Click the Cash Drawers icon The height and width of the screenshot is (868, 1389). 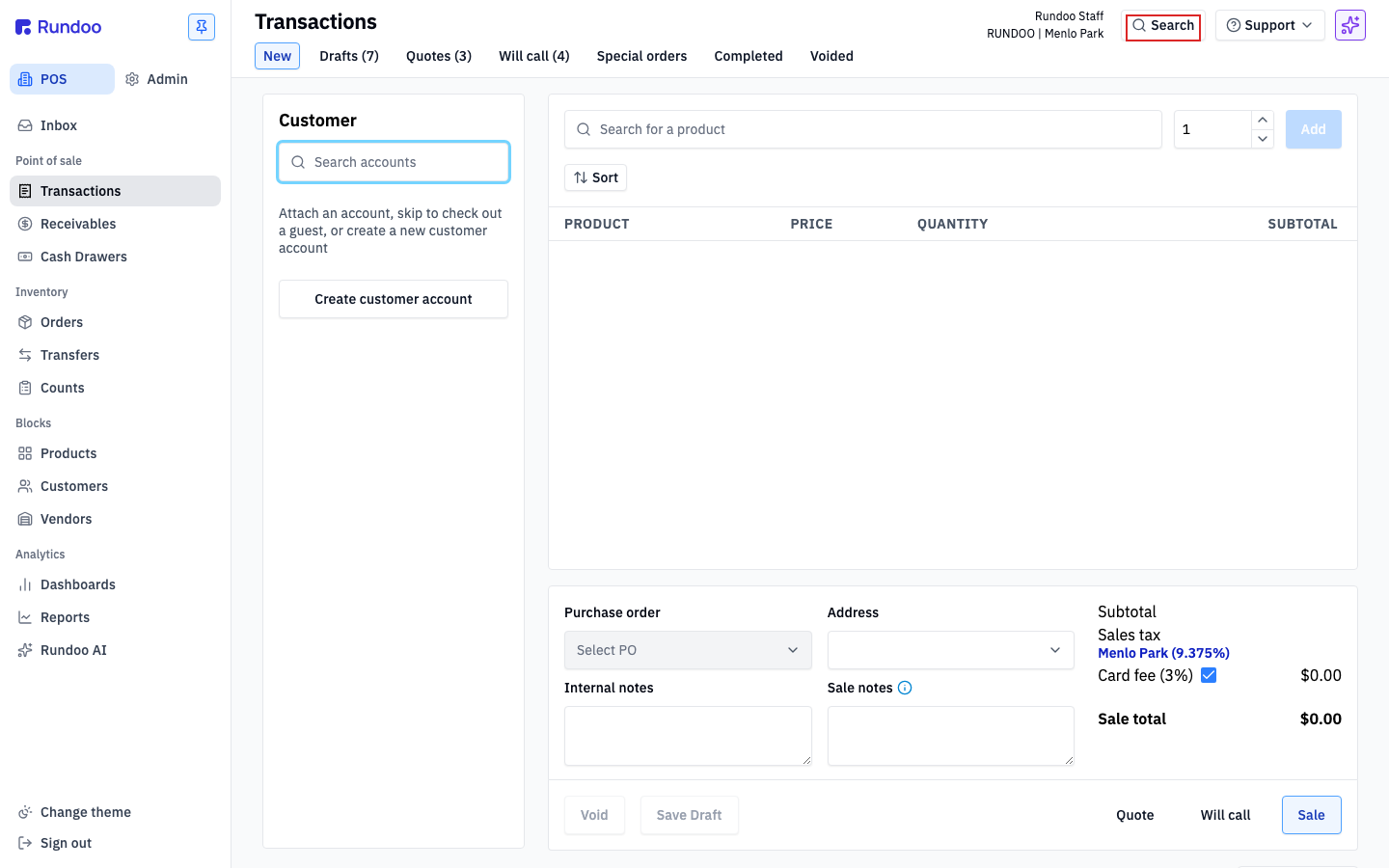(x=25, y=257)
